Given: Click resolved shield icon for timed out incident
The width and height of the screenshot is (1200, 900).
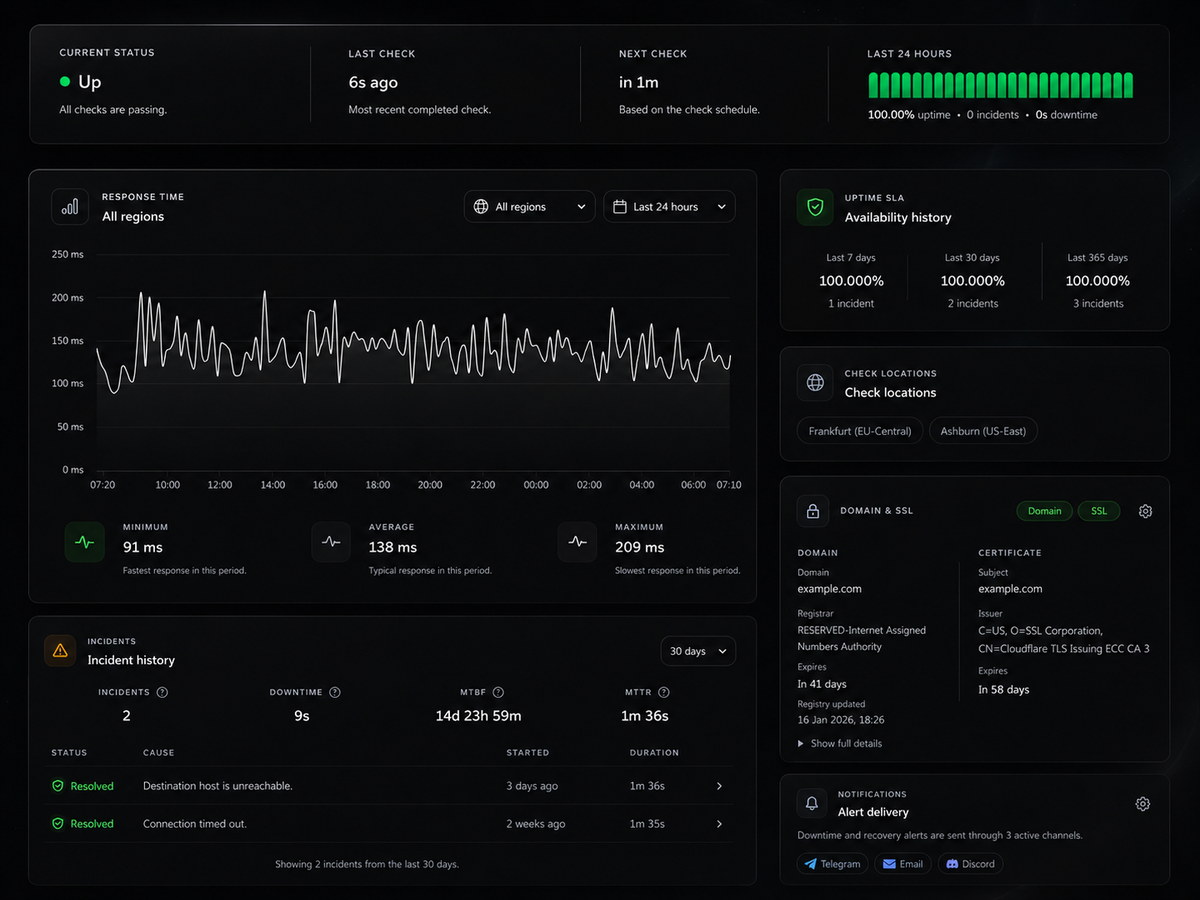Looking at the screenshot, I should (x=58, y=824).
